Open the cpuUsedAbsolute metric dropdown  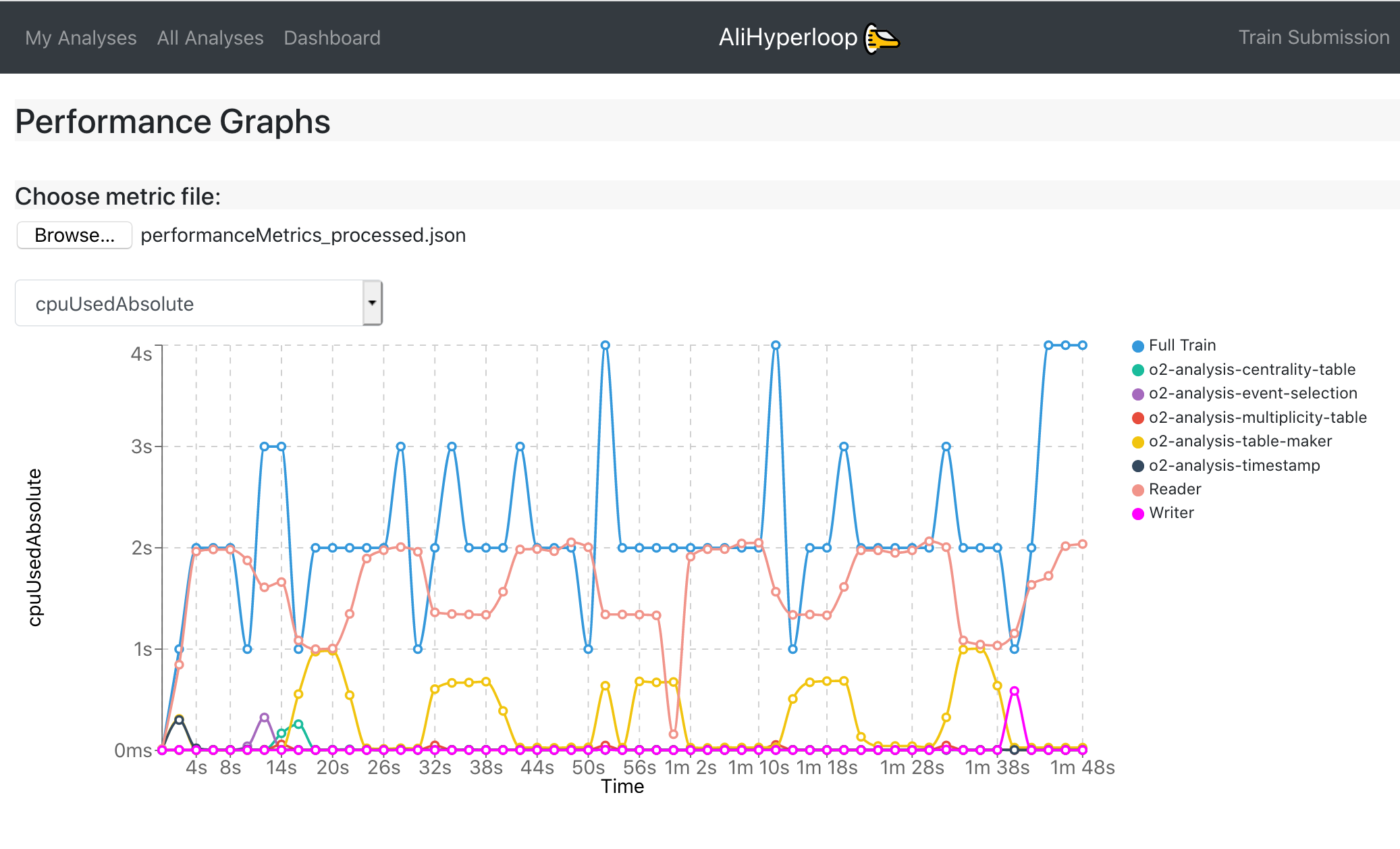pyautogui.click(x=189, y=304)
